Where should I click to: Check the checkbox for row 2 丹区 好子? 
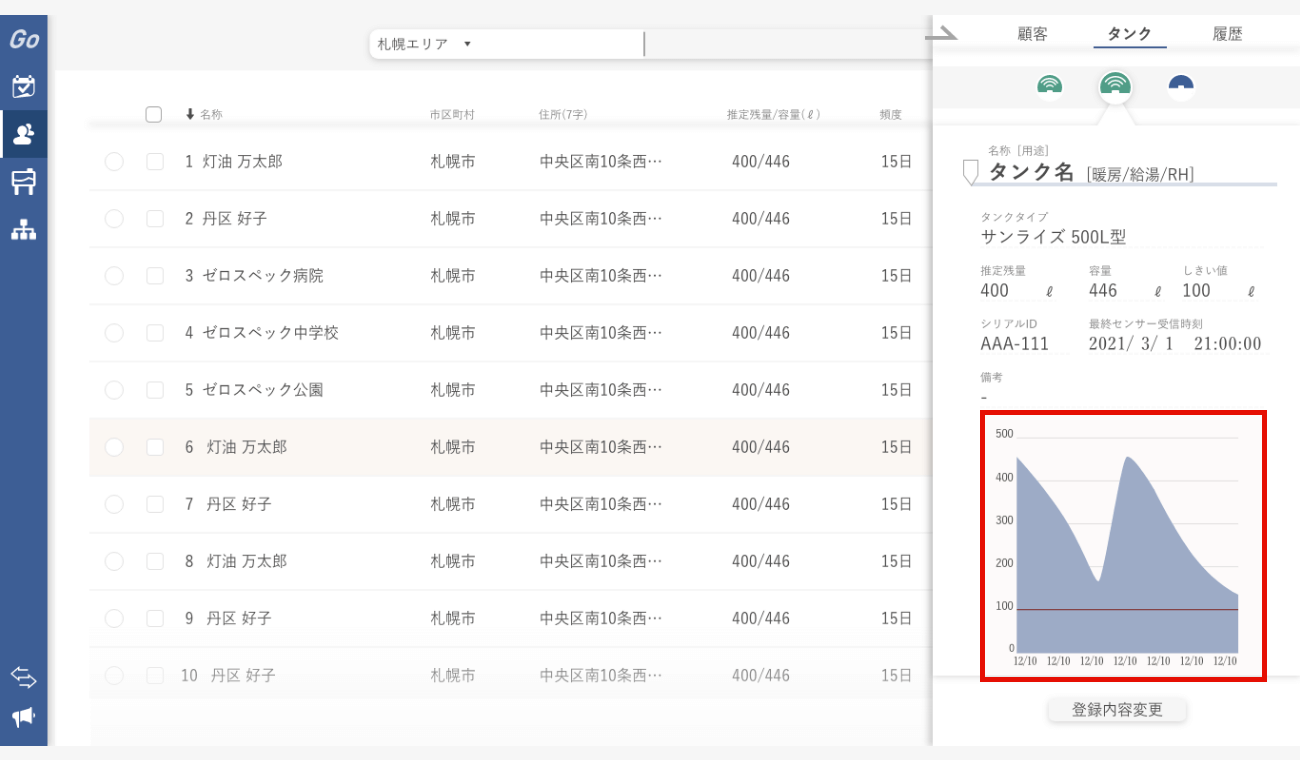pos(155,218)
